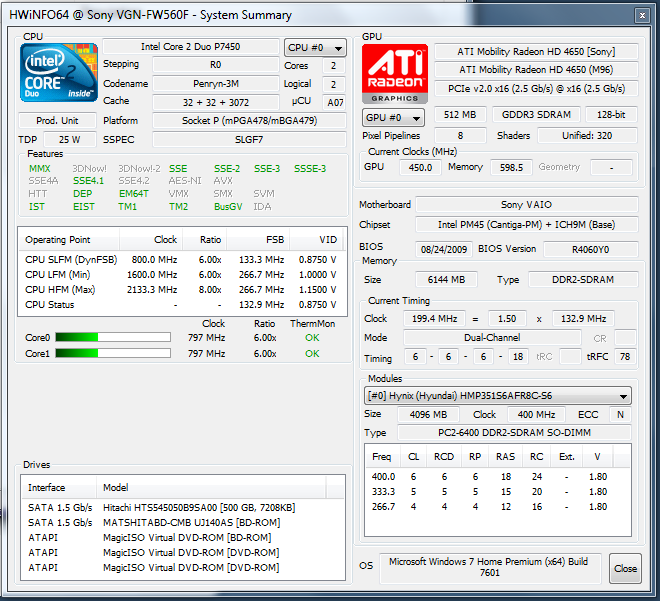Click the Intel Core 2 Duo logo
Screen dimensions: 660x601
[x=59, y=72]
